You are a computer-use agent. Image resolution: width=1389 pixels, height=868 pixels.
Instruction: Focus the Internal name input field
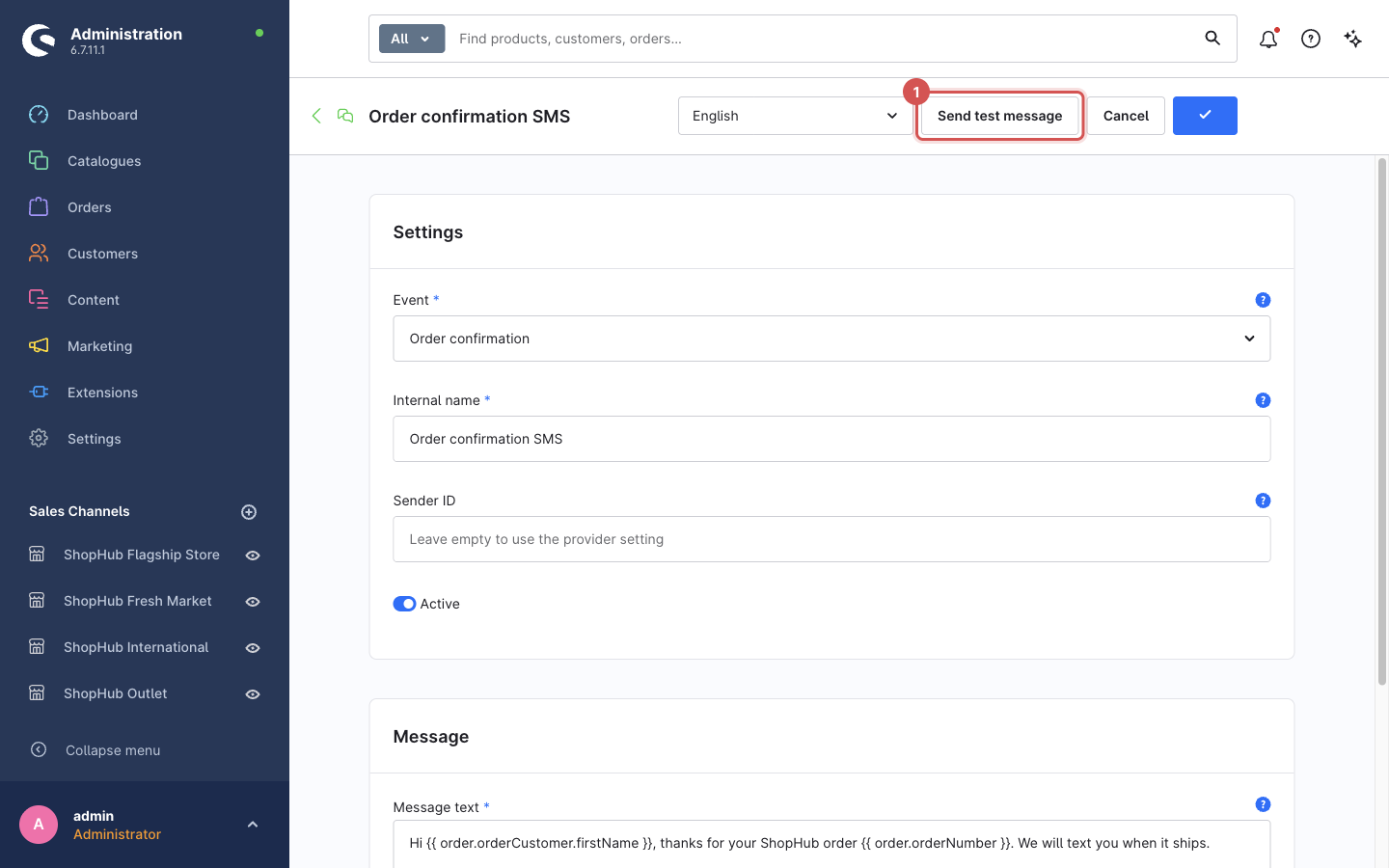pos(831,439)
